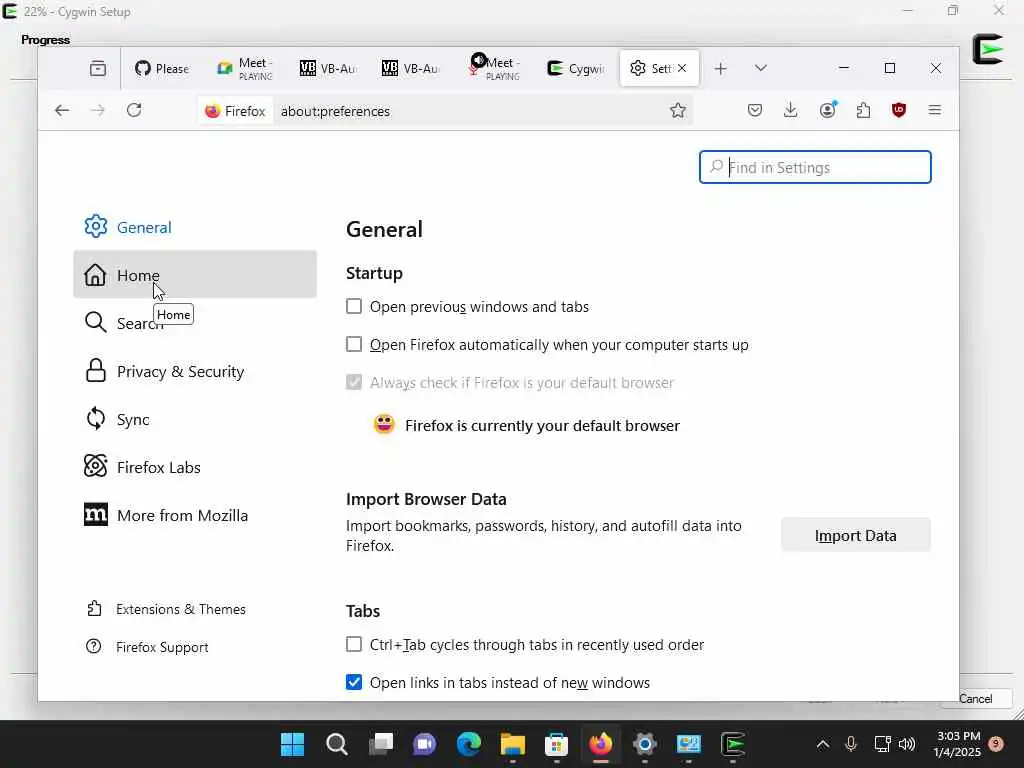This screenshot has width=1024, height=768.
Task: Reload the current page
Action: pyautogui.click(x=135, y=110)
